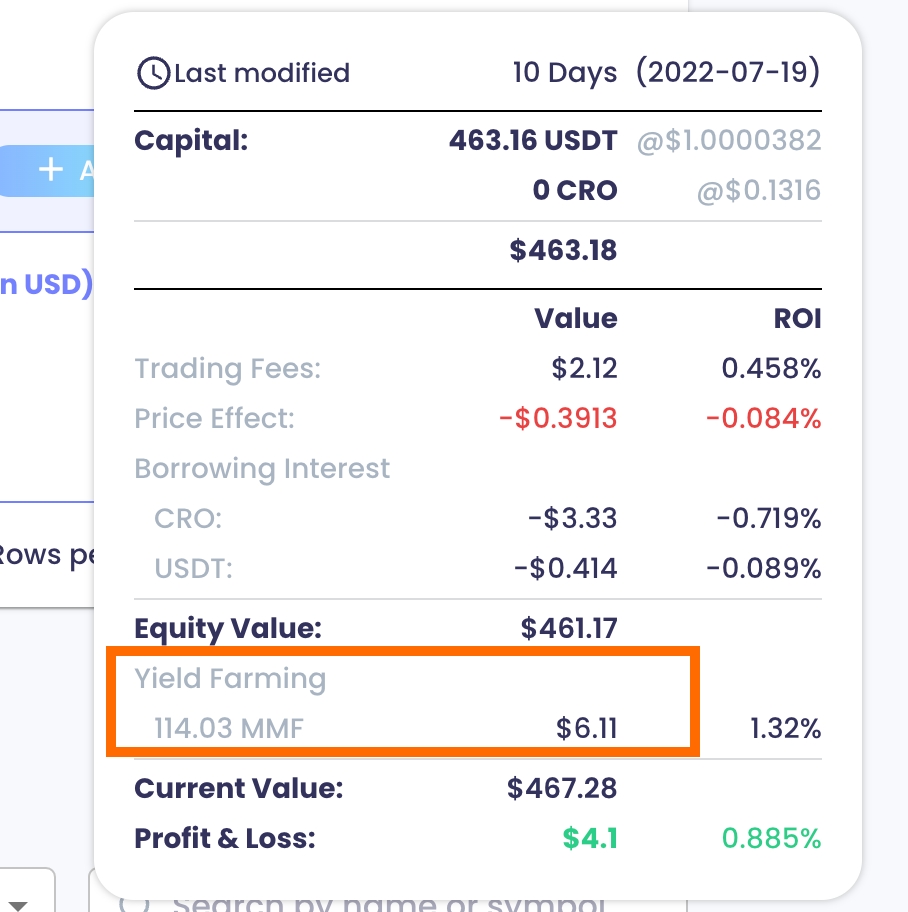Screen dimensions: 908x912
Task: Click the Borrowing Interest label
Action: coord(262,469)
